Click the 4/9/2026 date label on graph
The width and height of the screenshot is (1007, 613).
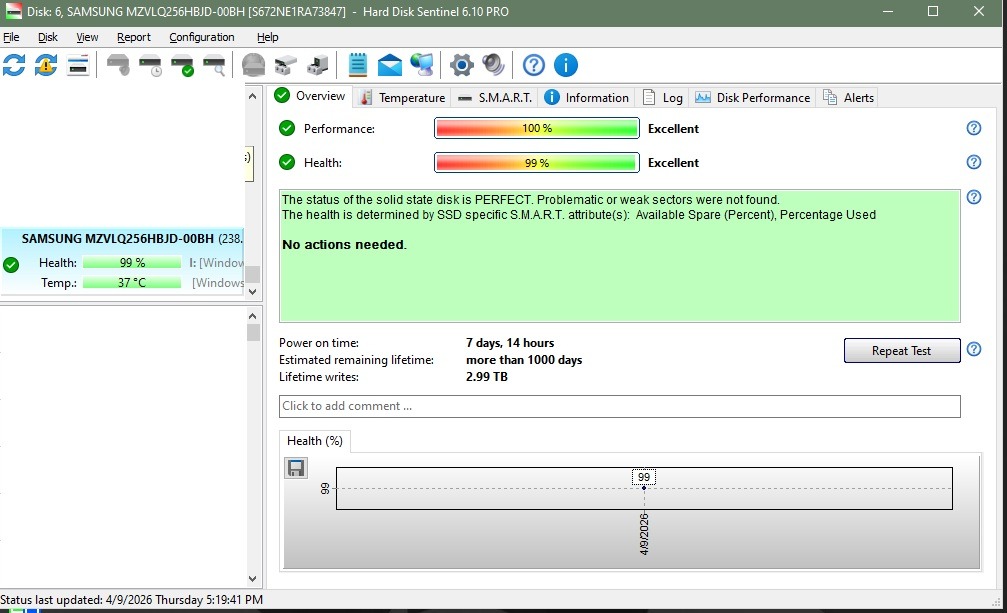(644, 534)
